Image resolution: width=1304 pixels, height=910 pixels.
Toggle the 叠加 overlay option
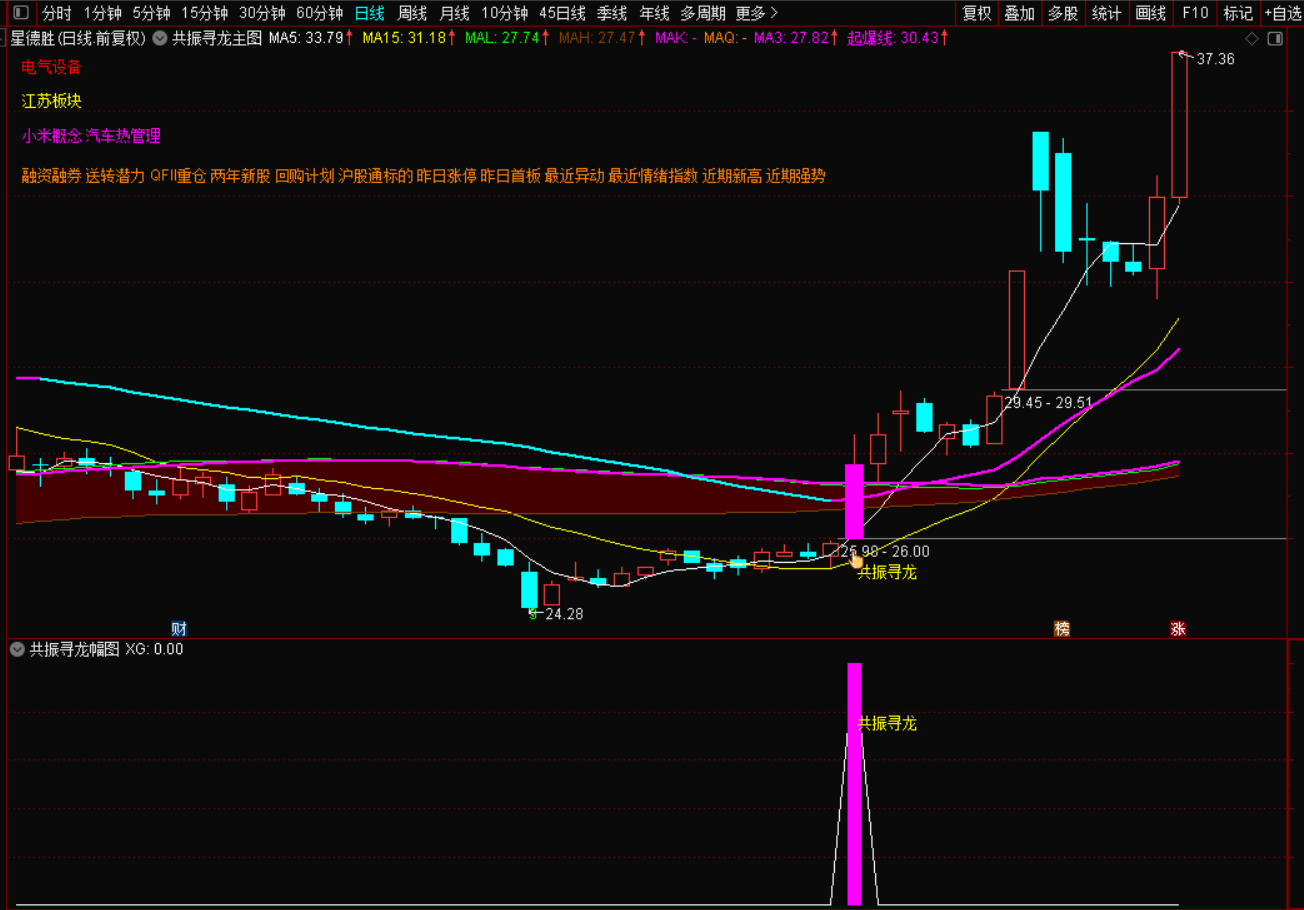click(x=1020, y=13)
